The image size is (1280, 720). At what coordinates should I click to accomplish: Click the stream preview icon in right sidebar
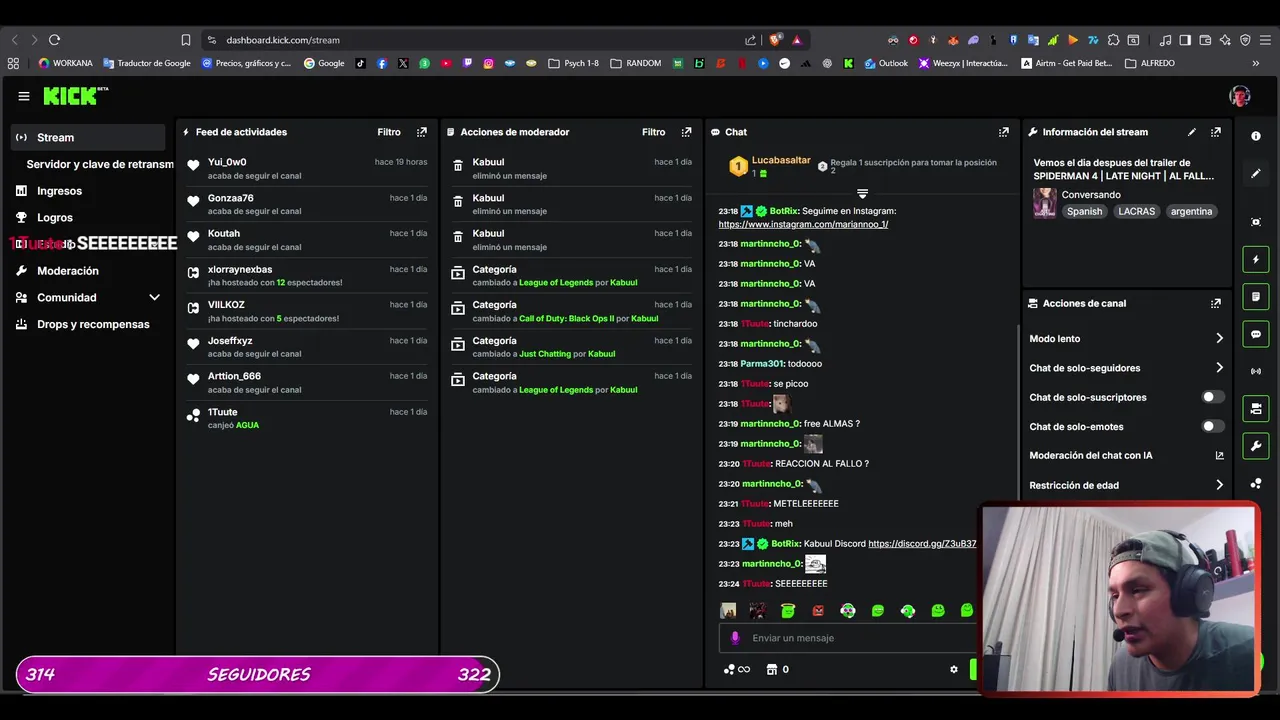tap(1256, 222)
